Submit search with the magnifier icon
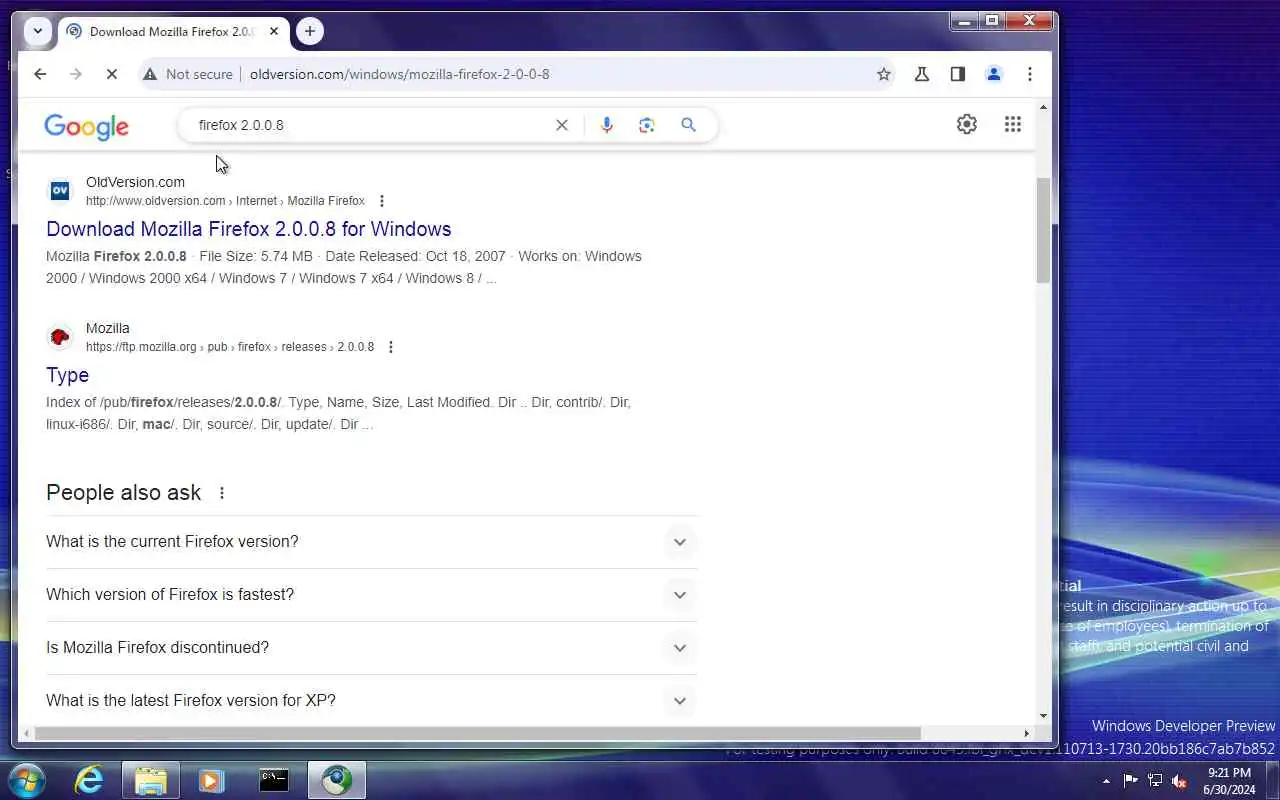 pyautogui.click(x=688, y=125)
